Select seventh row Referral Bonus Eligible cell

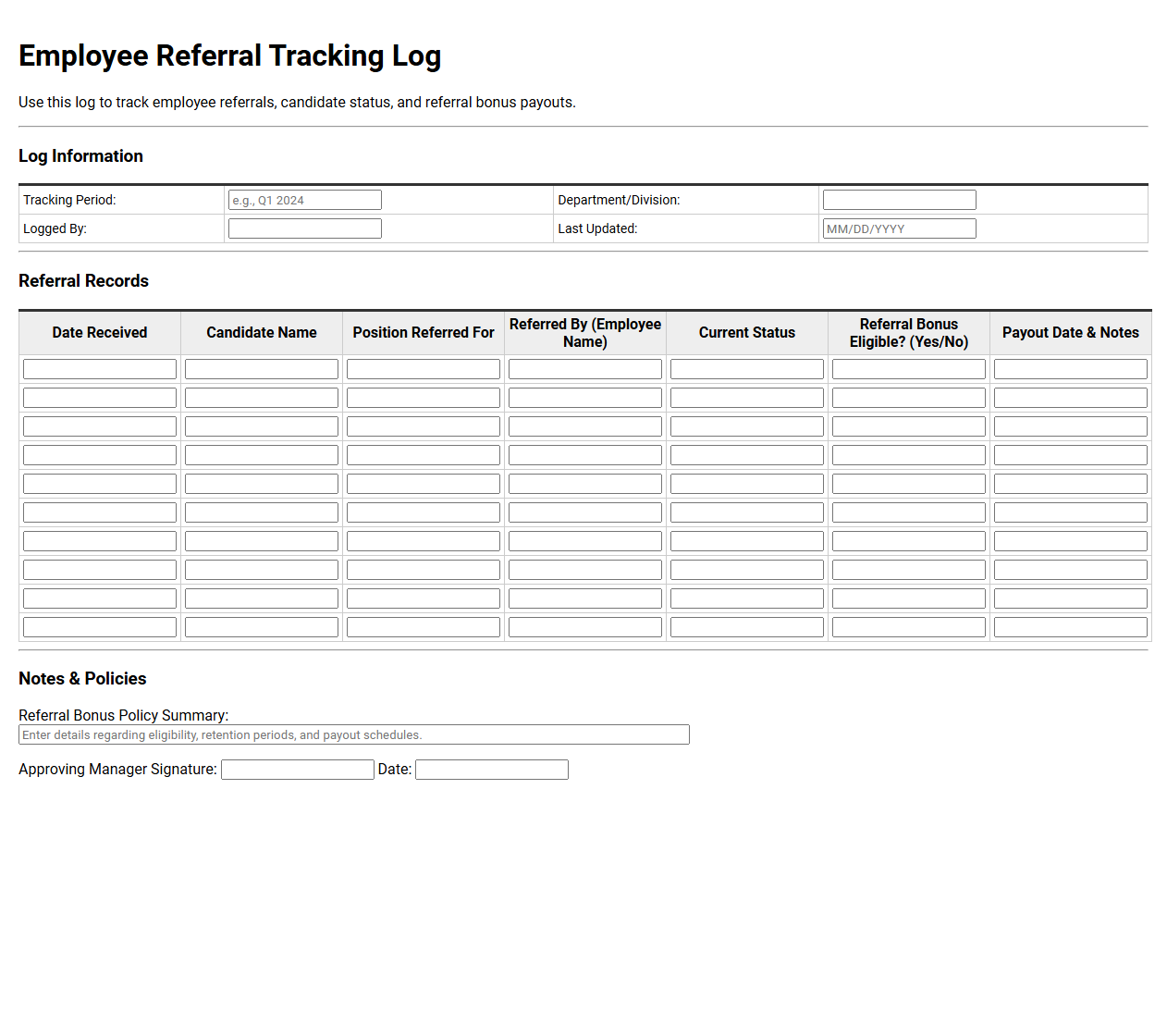click(909, 541)
